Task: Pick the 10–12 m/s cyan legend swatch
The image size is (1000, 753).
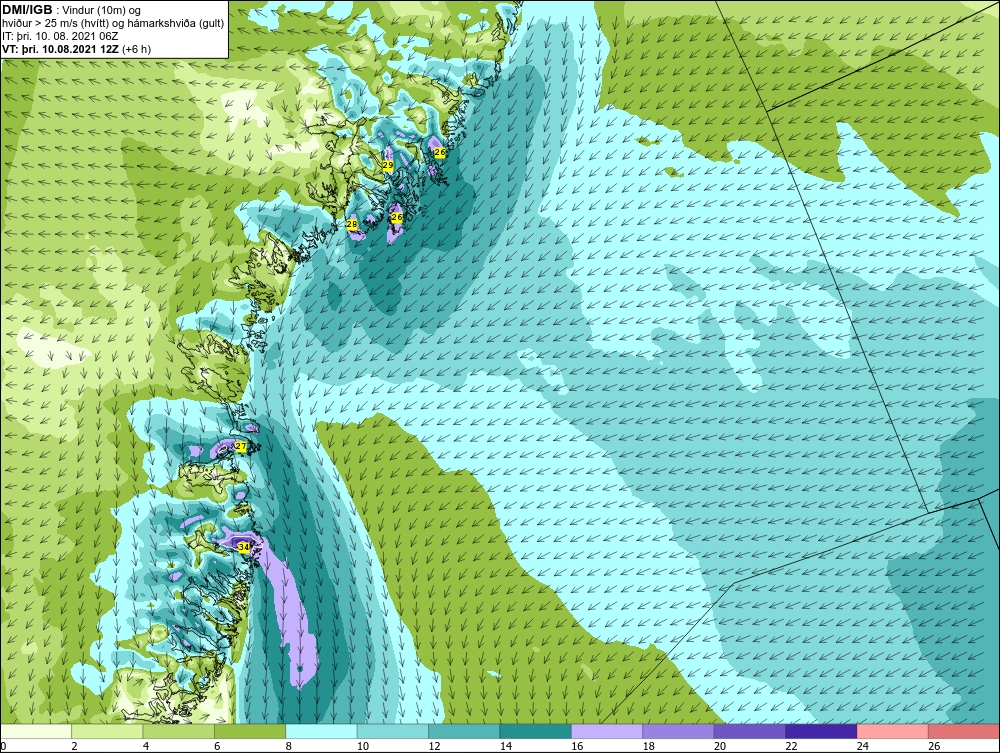Action: (x=393, y=731)
